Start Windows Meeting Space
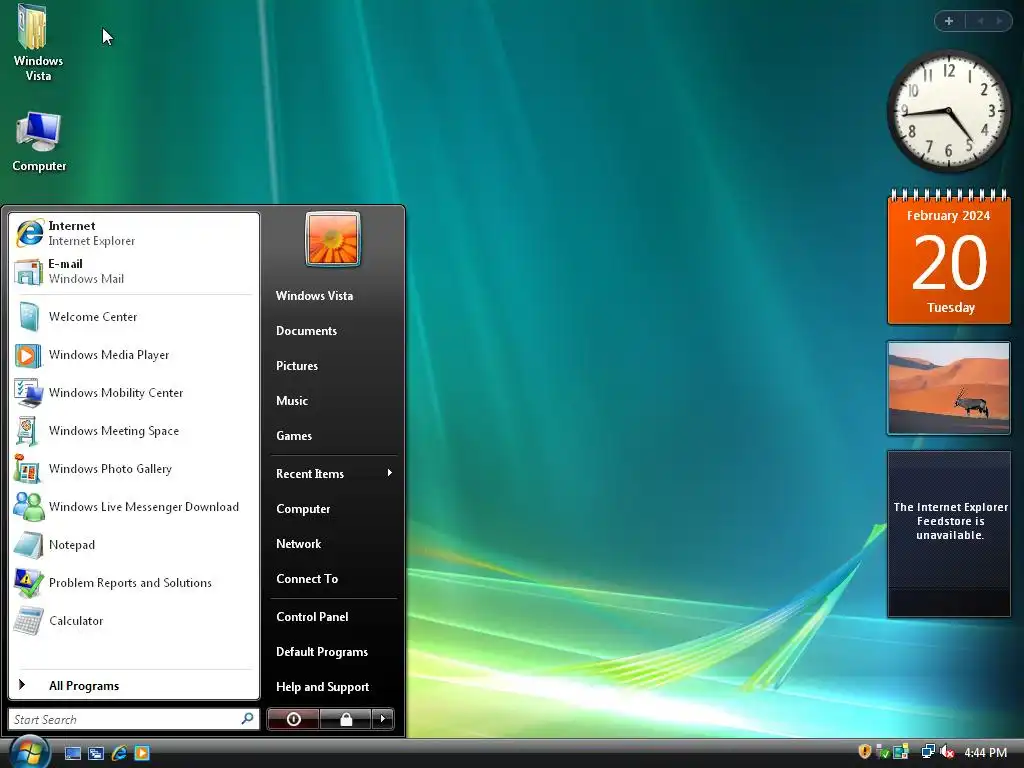 [134, 430]
